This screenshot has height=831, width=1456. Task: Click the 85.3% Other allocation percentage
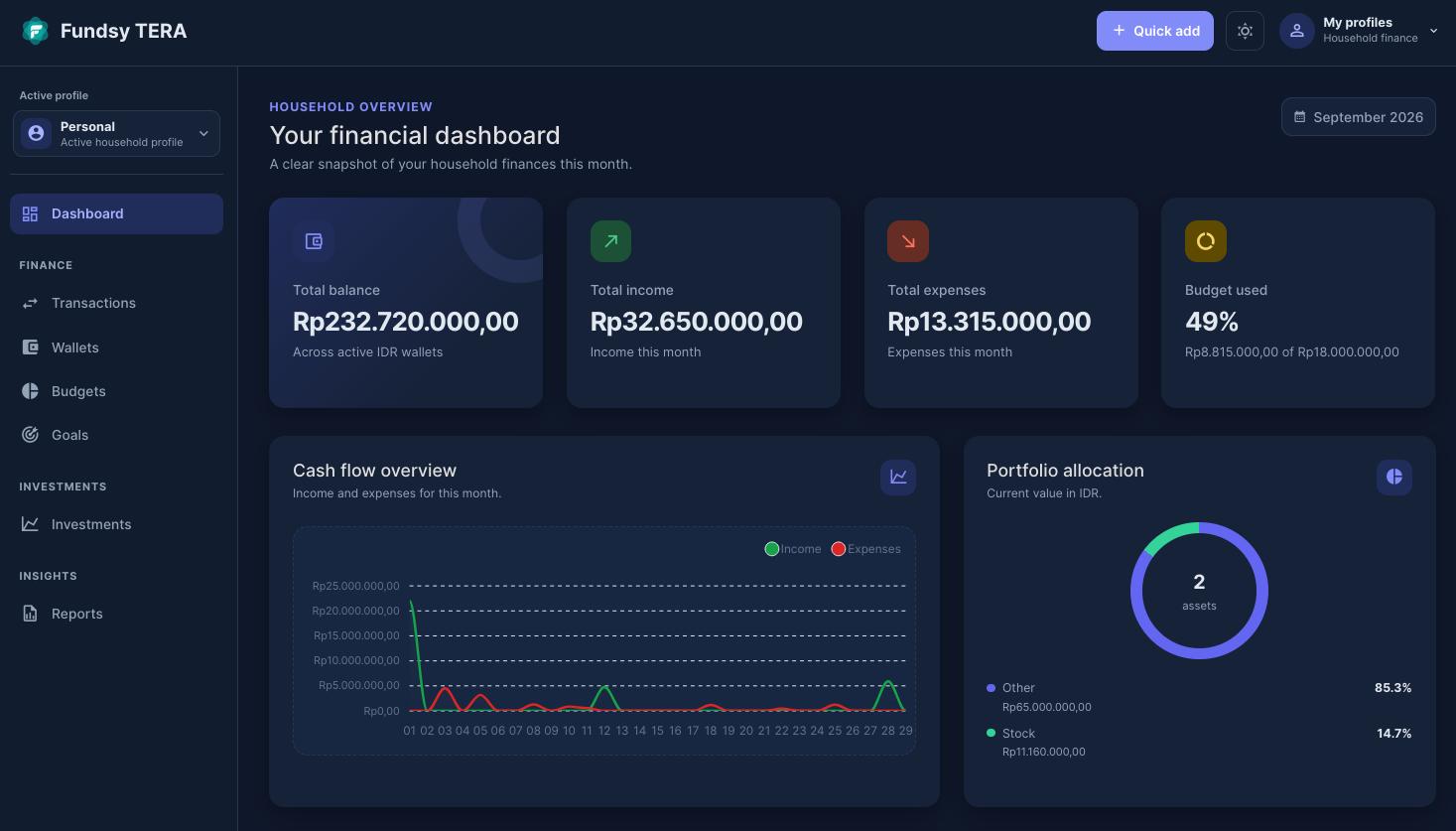[x=1392, y=688]
